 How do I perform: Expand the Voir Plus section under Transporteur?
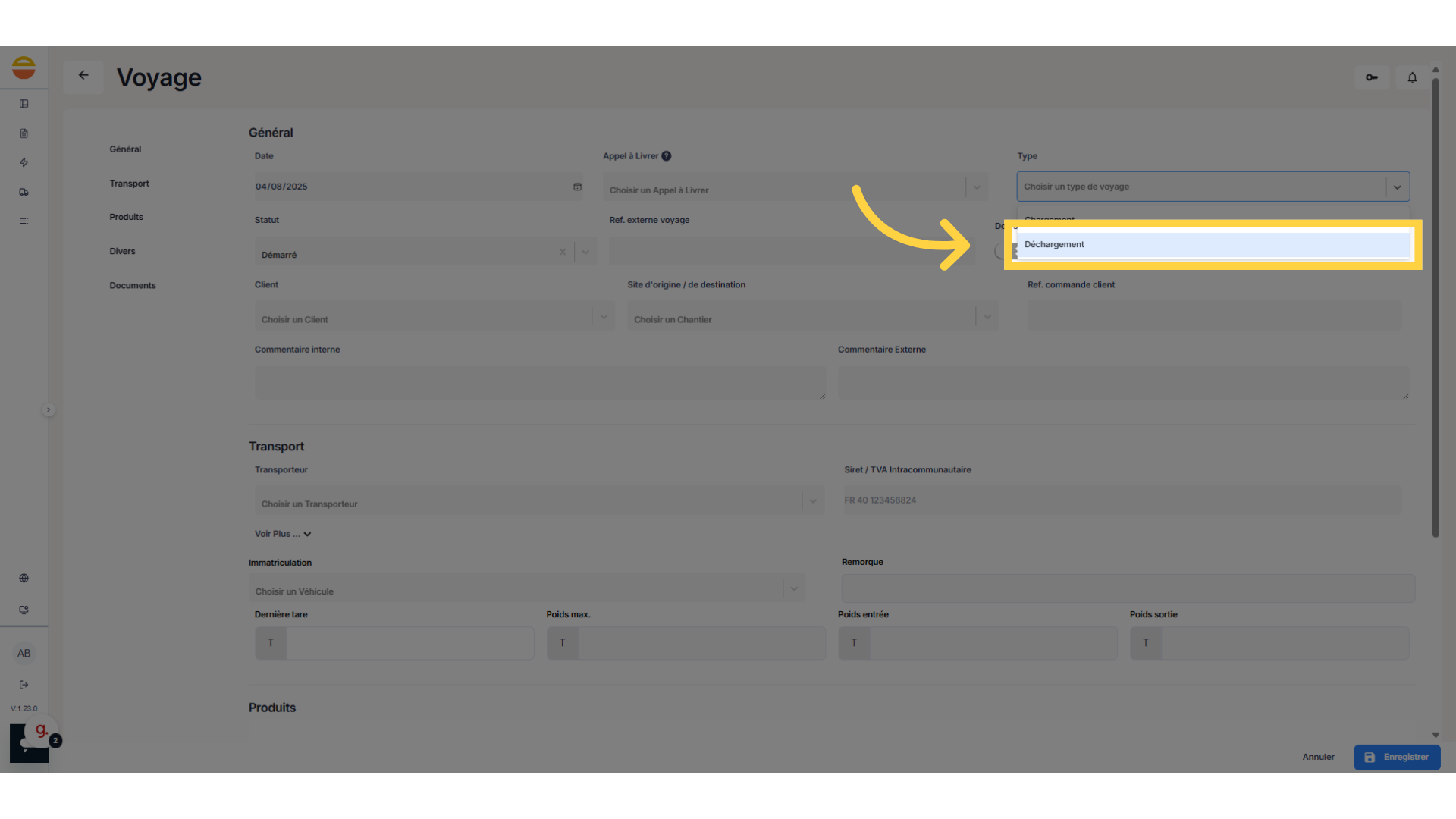tap(282, 533)
